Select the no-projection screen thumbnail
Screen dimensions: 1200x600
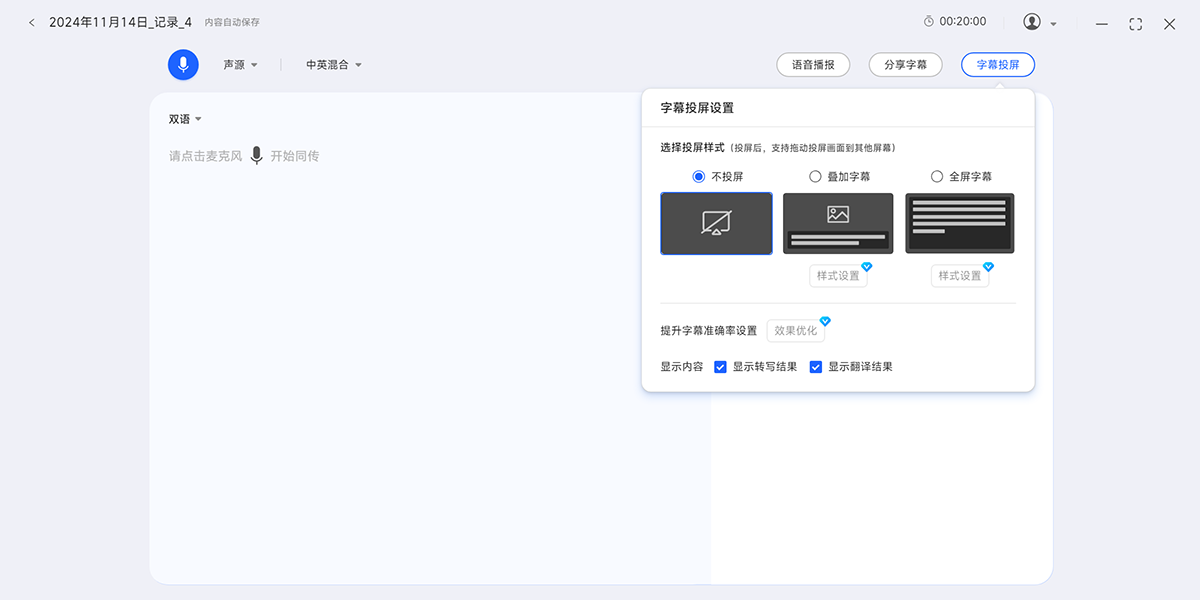pyautogui.click(x=716, y=223)
